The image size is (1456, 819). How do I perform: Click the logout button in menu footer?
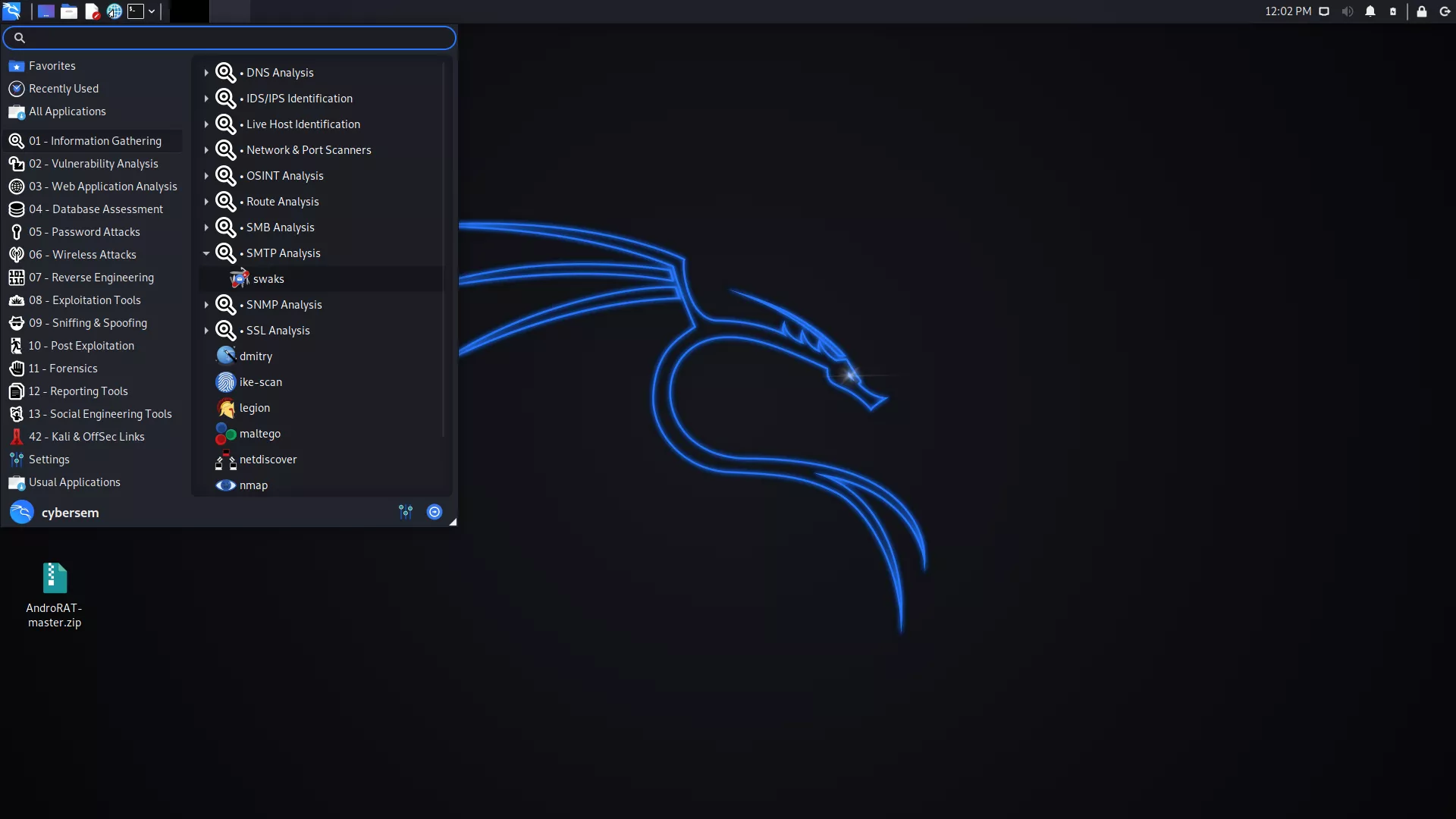pyautogui.click(x=435, y=512)
